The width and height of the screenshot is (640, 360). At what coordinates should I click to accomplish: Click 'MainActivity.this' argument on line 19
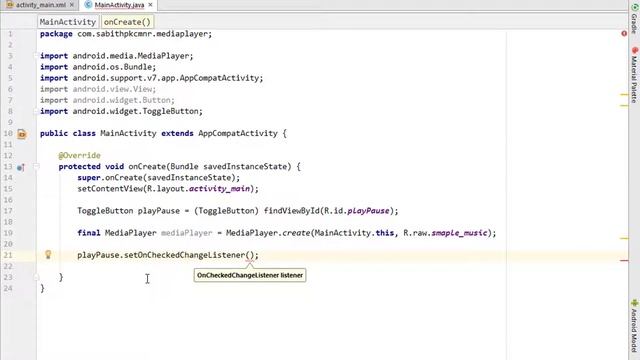click(354, 233)
